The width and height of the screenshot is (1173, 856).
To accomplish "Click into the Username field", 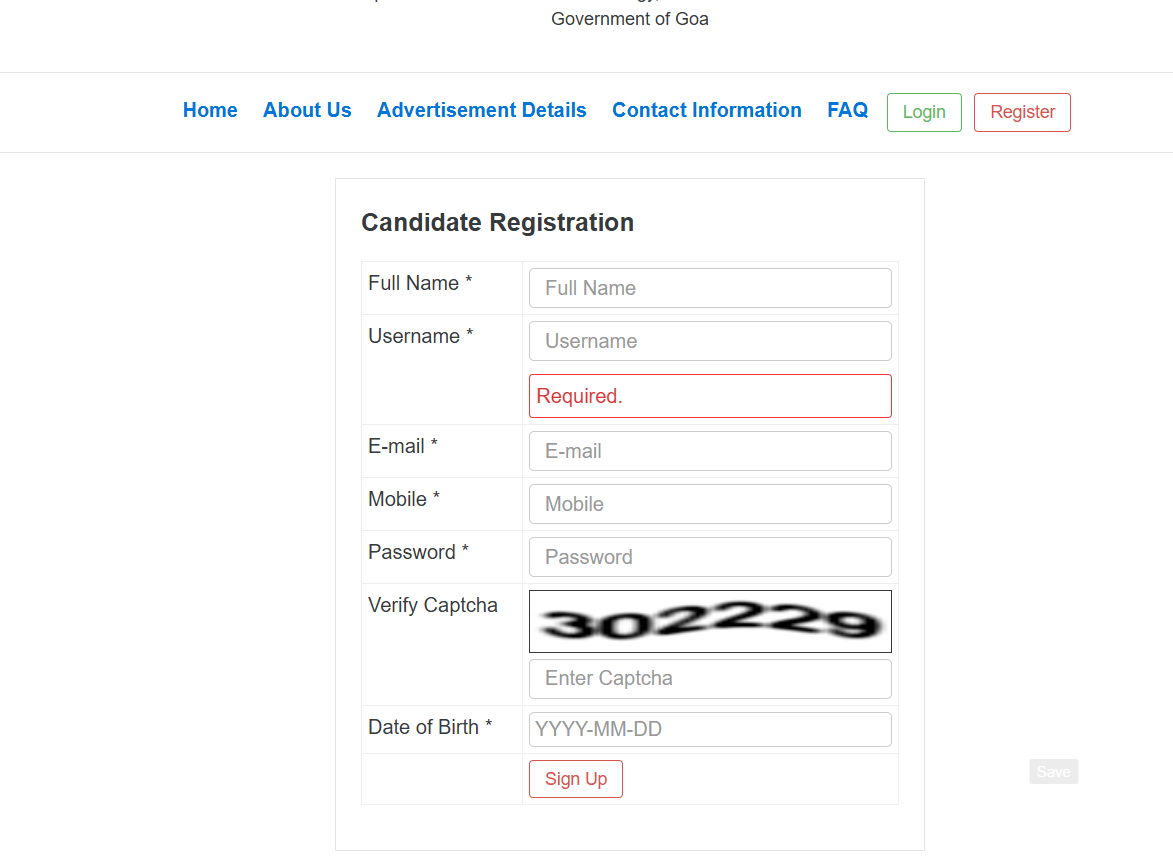I will click(x=710, y=341).
